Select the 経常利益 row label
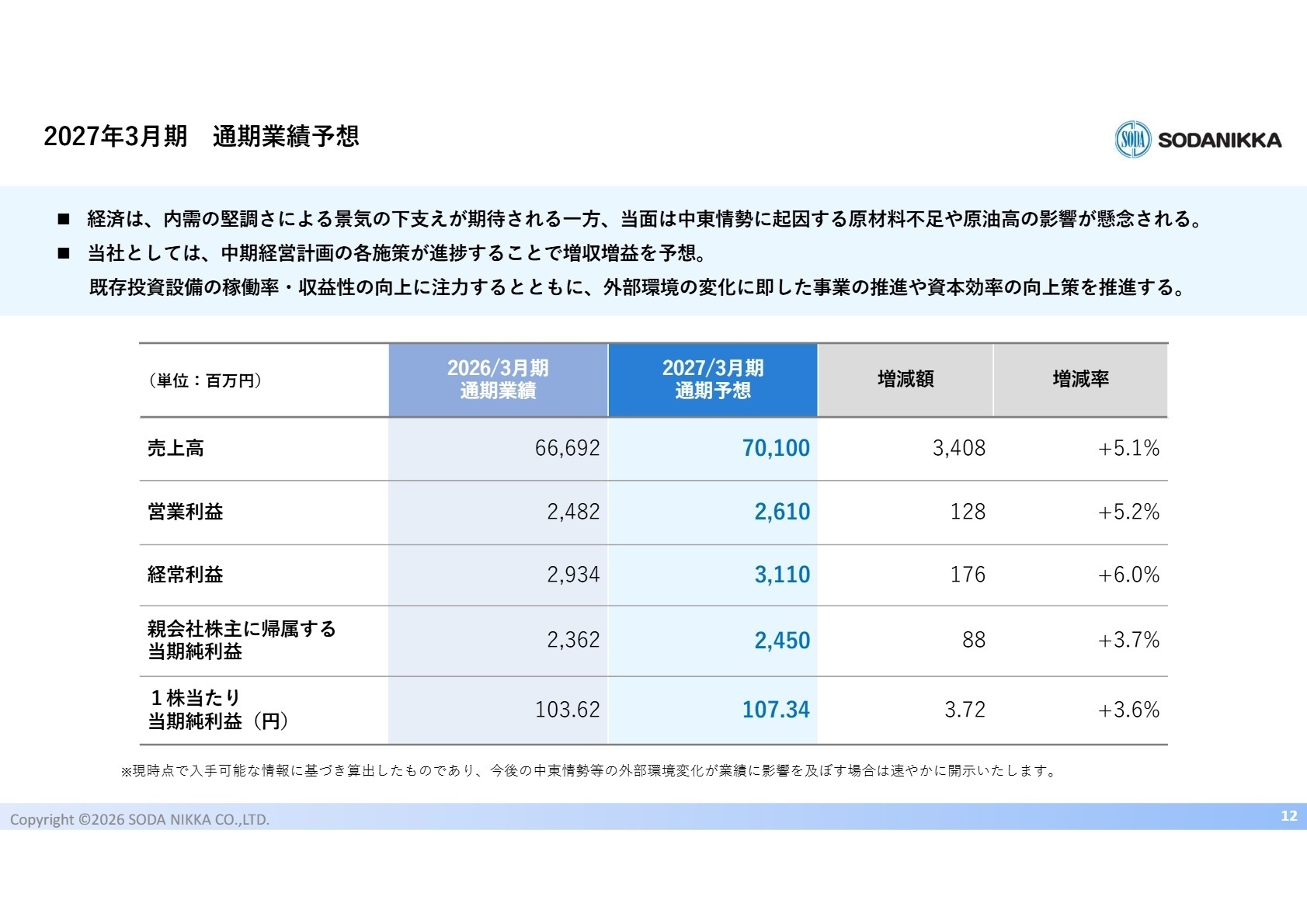 [185, 575]
